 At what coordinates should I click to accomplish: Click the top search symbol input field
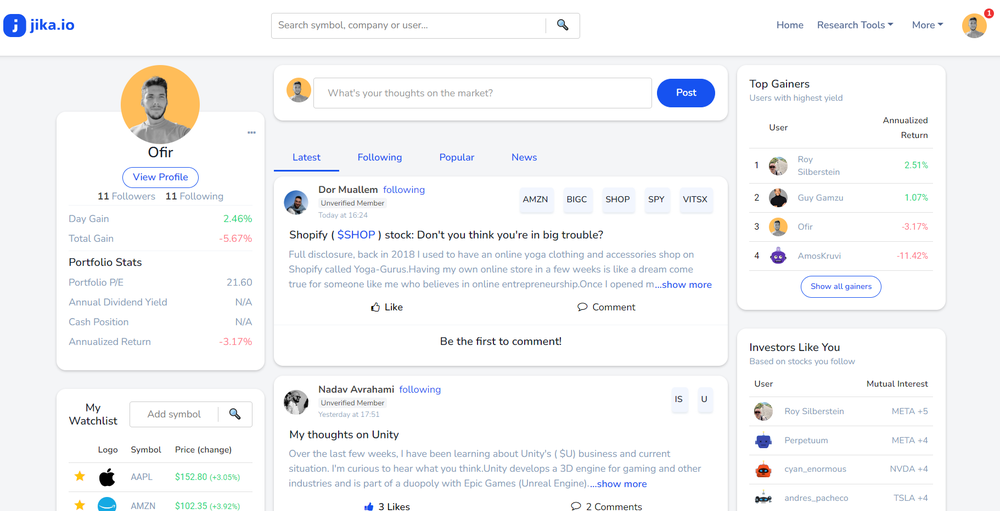(408, 26)
